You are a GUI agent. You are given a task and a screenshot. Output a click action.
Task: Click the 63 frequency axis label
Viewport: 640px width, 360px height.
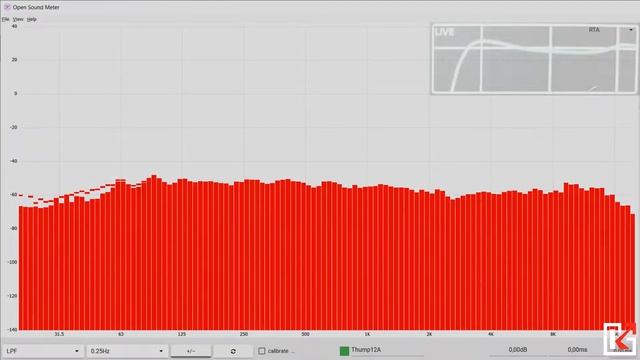click(121, 334)
